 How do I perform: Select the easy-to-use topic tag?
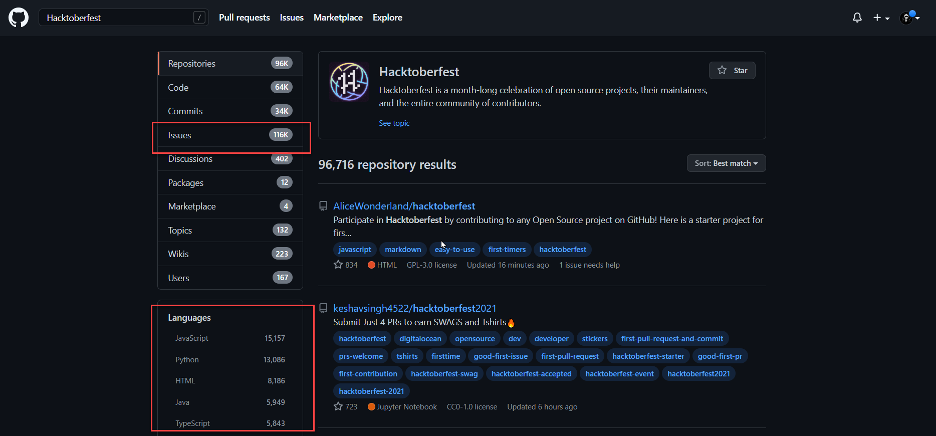coord(454,249)
